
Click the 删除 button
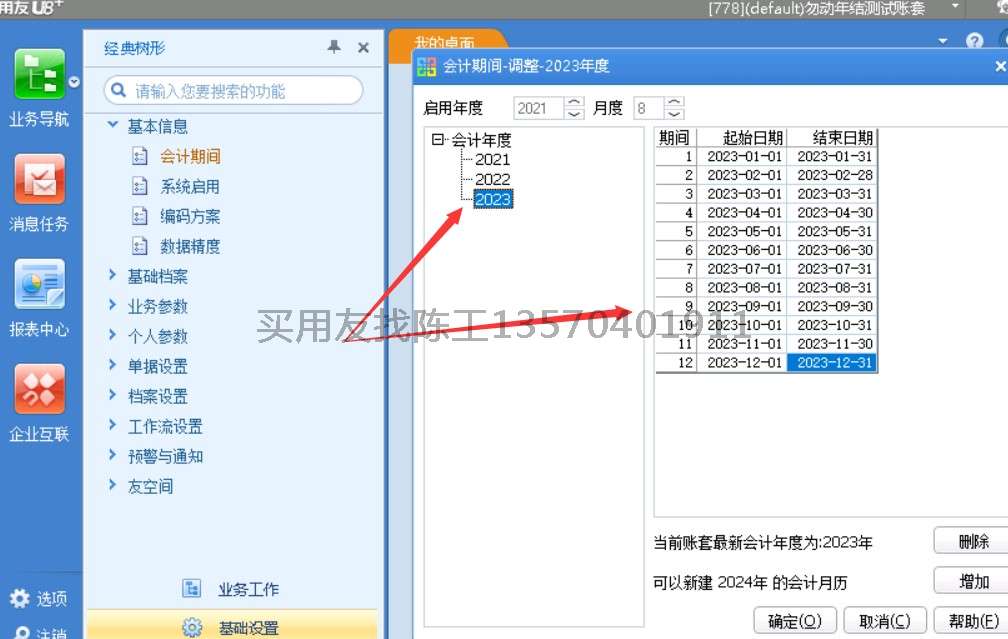973,541
